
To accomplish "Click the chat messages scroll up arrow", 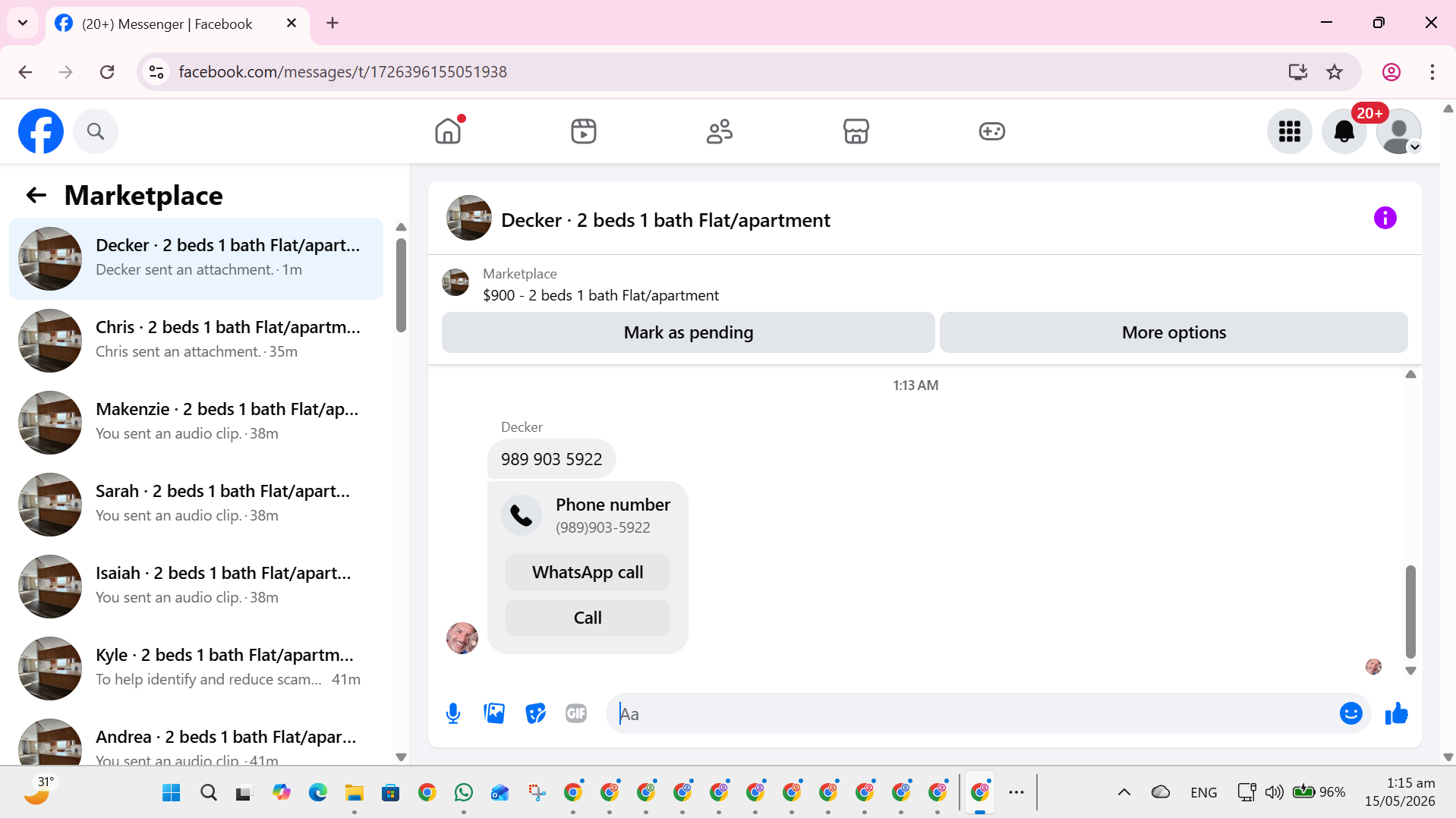I will [1410, 374].
